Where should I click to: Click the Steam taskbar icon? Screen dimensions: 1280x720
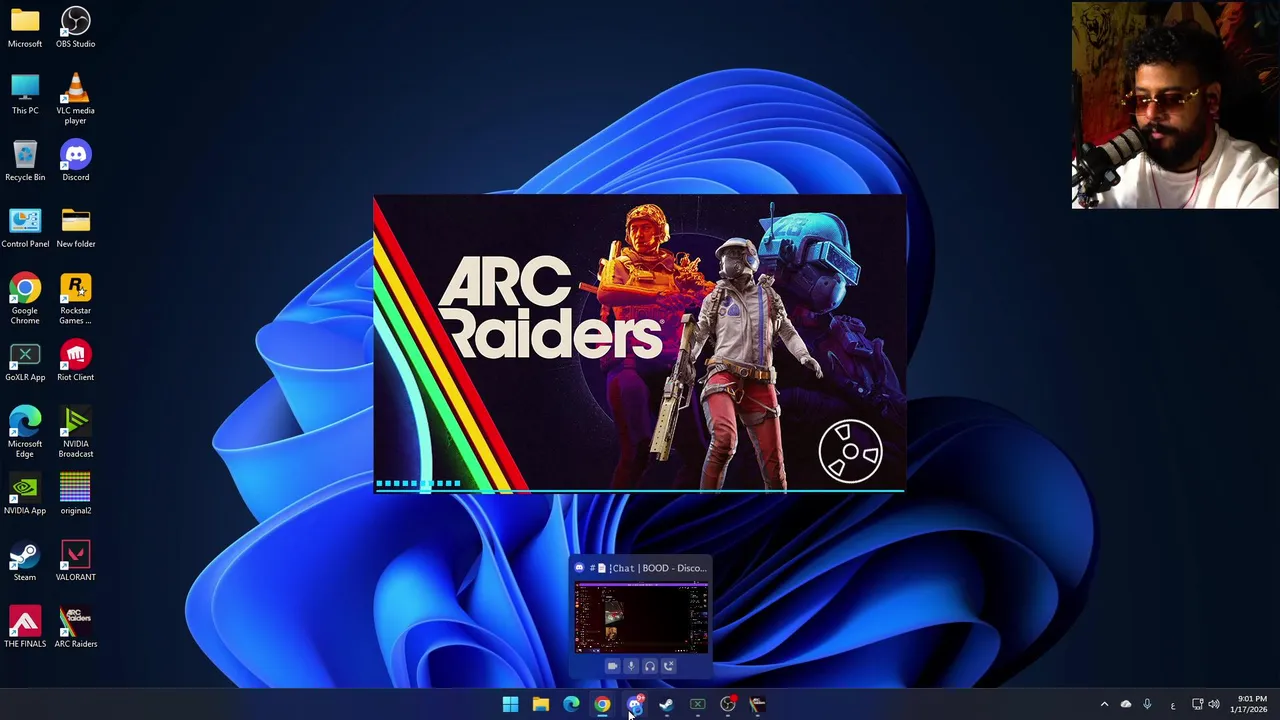pos(666,705)
